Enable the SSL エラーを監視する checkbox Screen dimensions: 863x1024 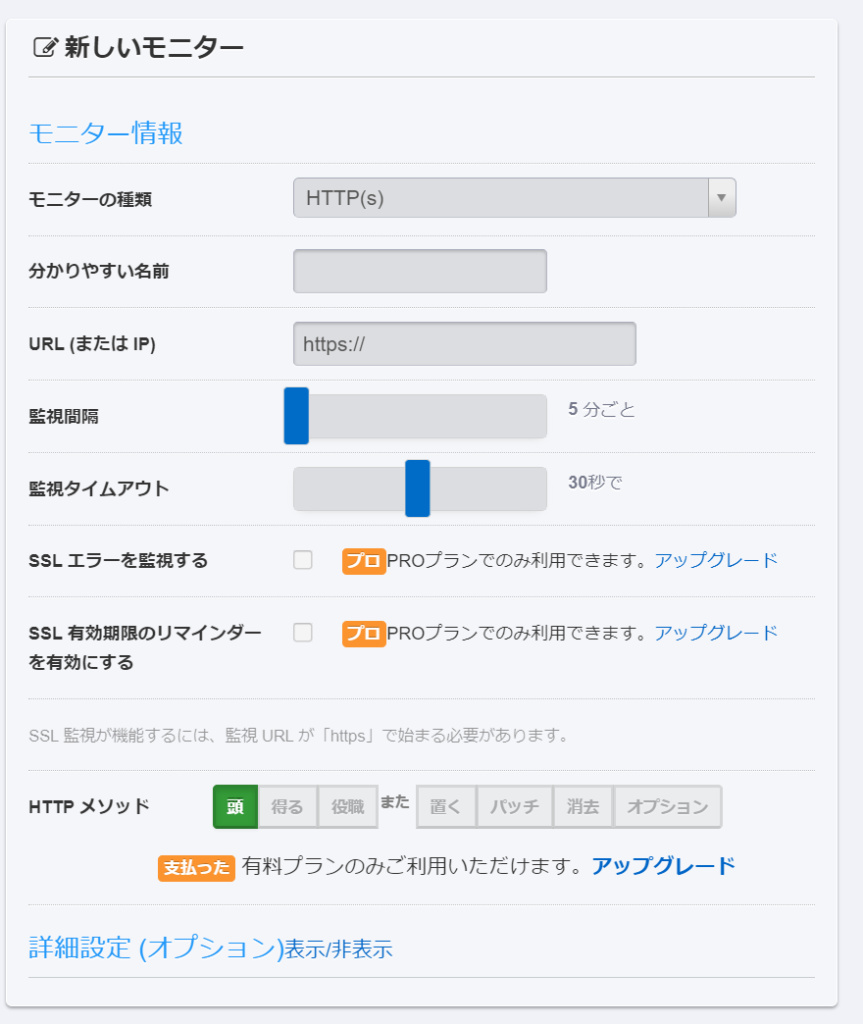[x=303, y=560]
